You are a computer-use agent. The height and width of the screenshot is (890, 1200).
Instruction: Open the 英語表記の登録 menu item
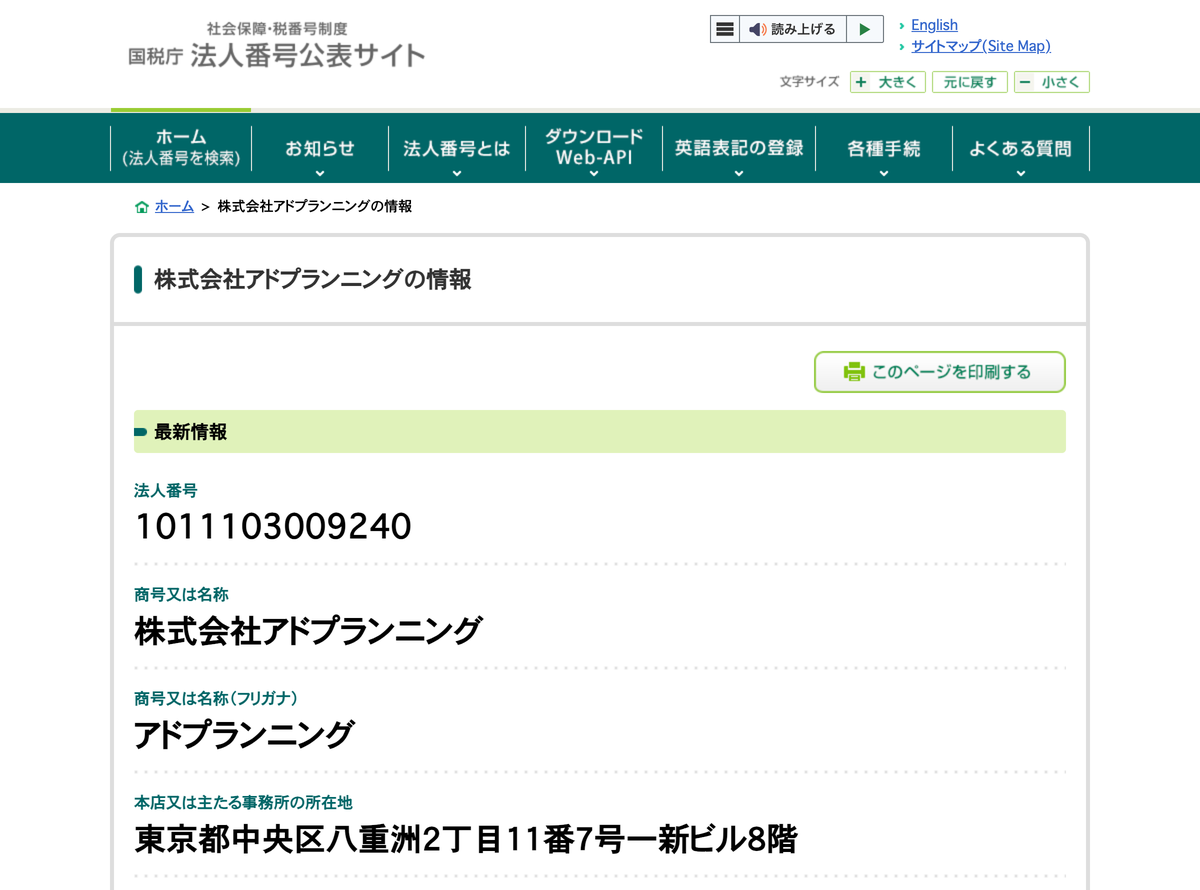click(x=739, y=148)
